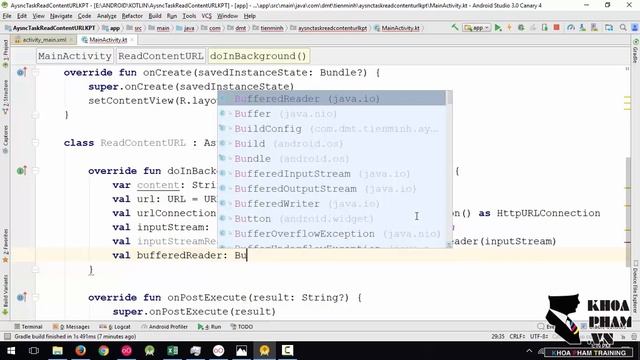Run the app with green play icon
The height and width of the screenshot is (360, 640).
coord(498,28)
